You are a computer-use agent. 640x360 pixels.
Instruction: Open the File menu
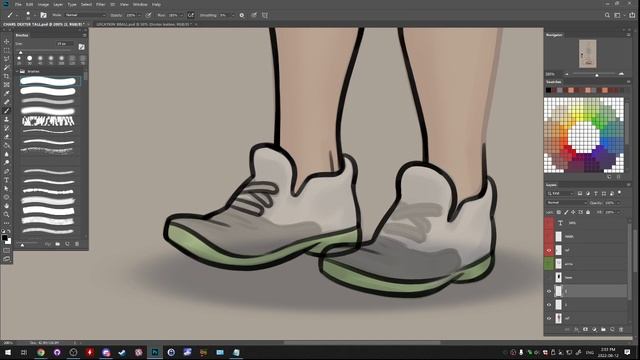(18, 4)
